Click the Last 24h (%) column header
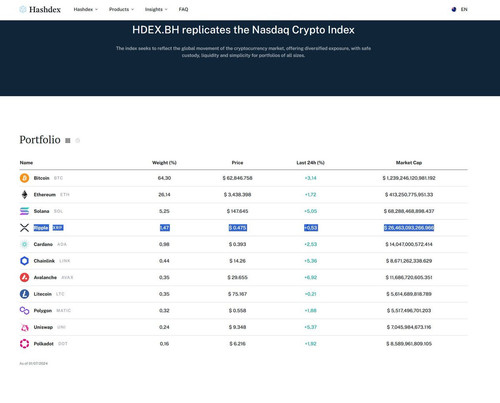The image size is (500, 403). coord(310,163)
